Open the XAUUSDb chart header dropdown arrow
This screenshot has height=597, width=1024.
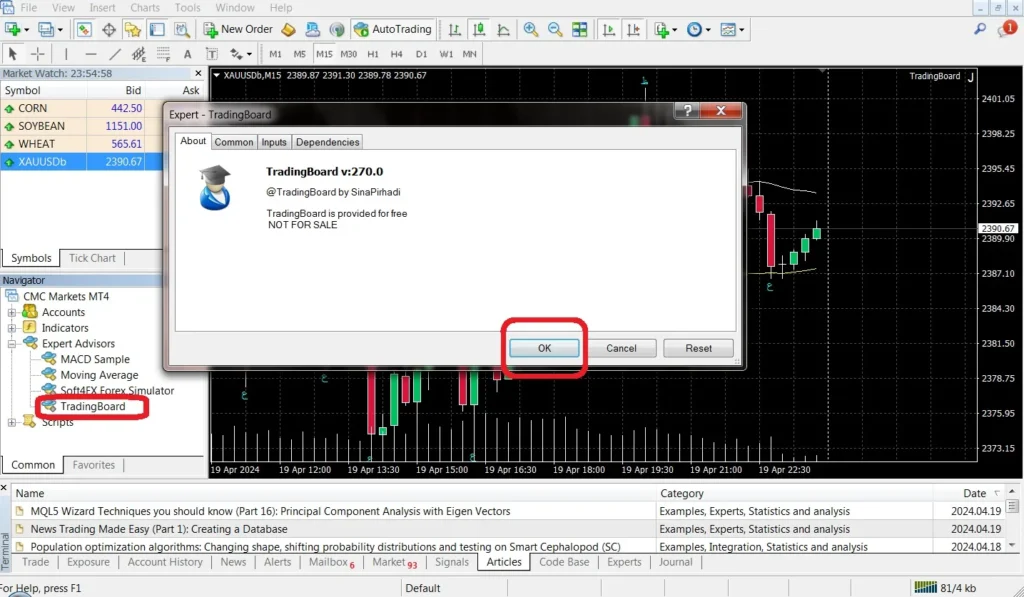pyautogui.click(x=217, y=75)
